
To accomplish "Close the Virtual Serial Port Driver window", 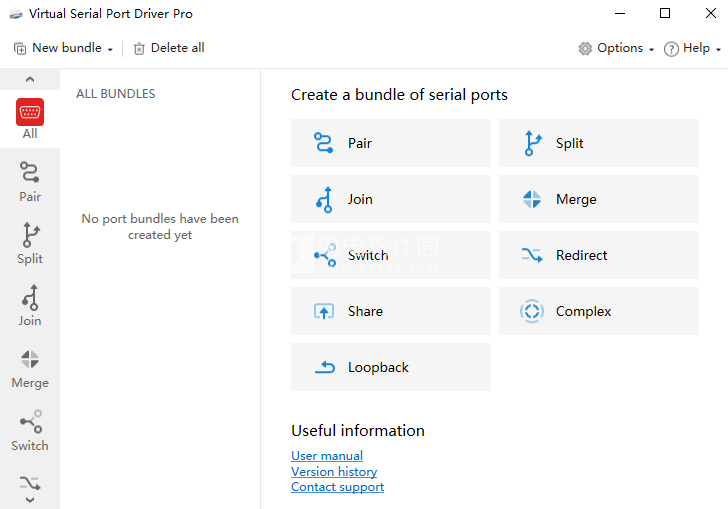I will [710, 13].
